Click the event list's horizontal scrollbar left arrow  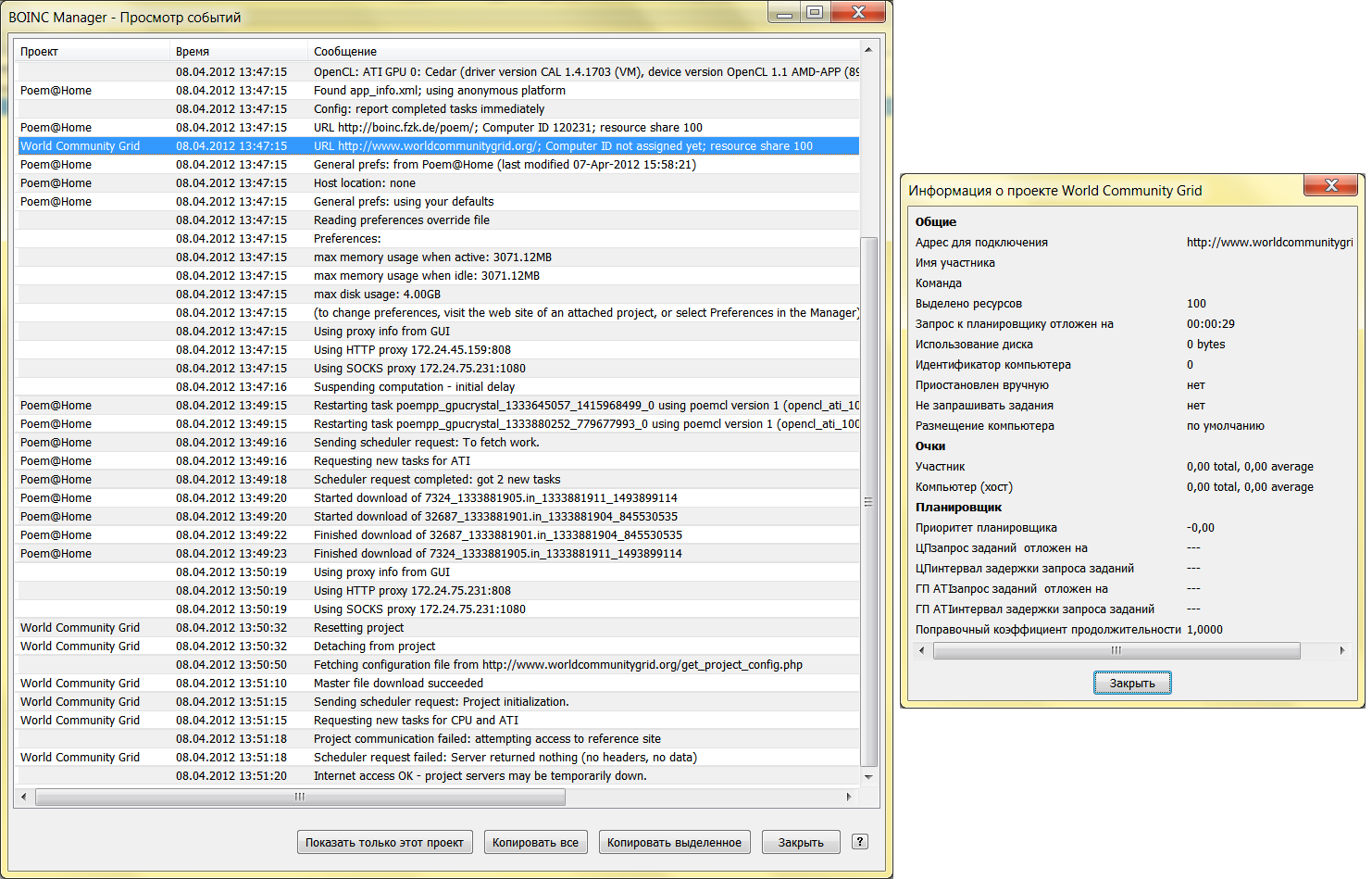point(24,797)
